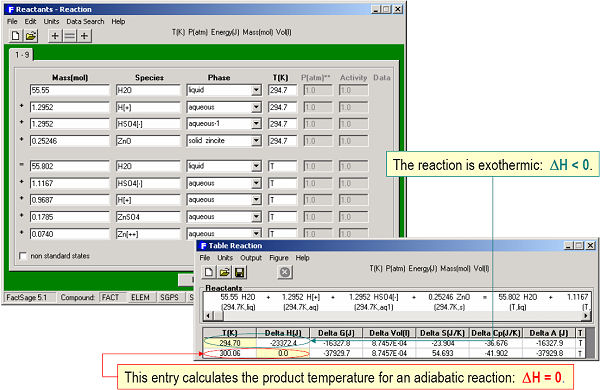Click the SGPS compound database button
Viewport: 600px width, 390px height.
pos(169,297)
